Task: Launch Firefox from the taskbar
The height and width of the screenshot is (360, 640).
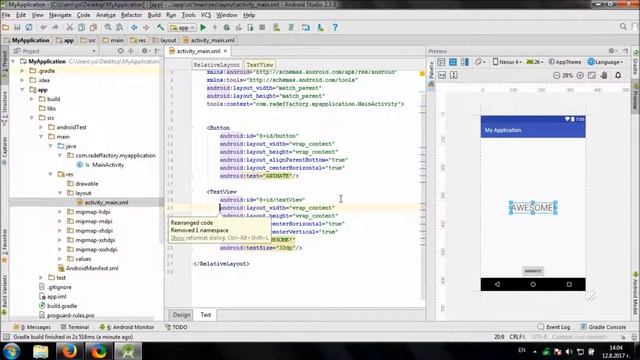Action: point(69,351)
